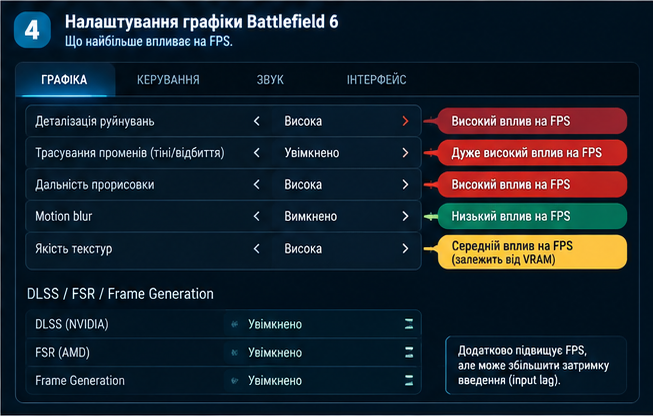Go to the ІНТЕРФЕЙС tab
Image resolution: width=653 pixels, height=416 pixels.
click(x=376, y=80)
